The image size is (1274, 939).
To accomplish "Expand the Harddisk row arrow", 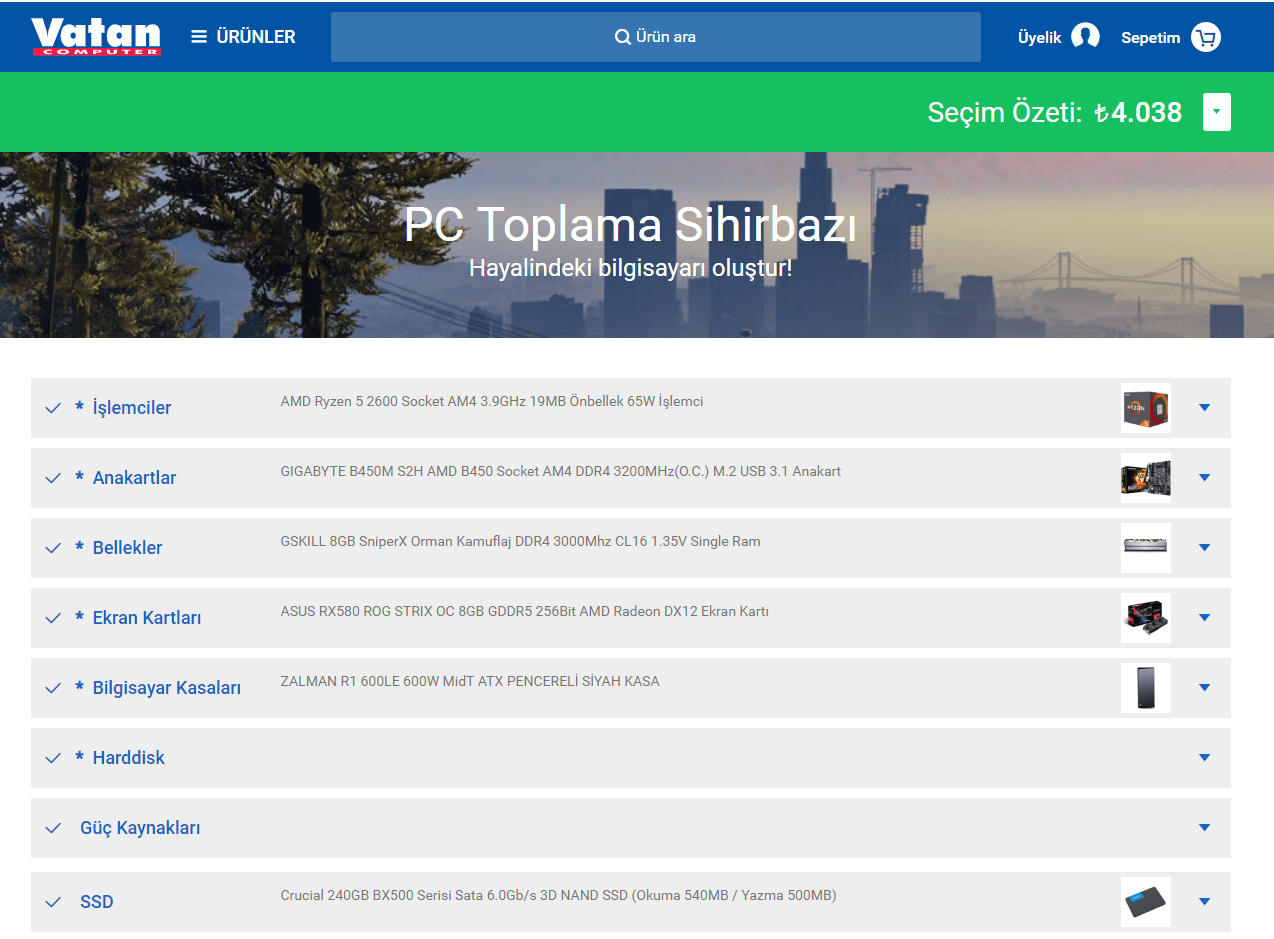I will pyautogui.click(x=1204, y=757).
